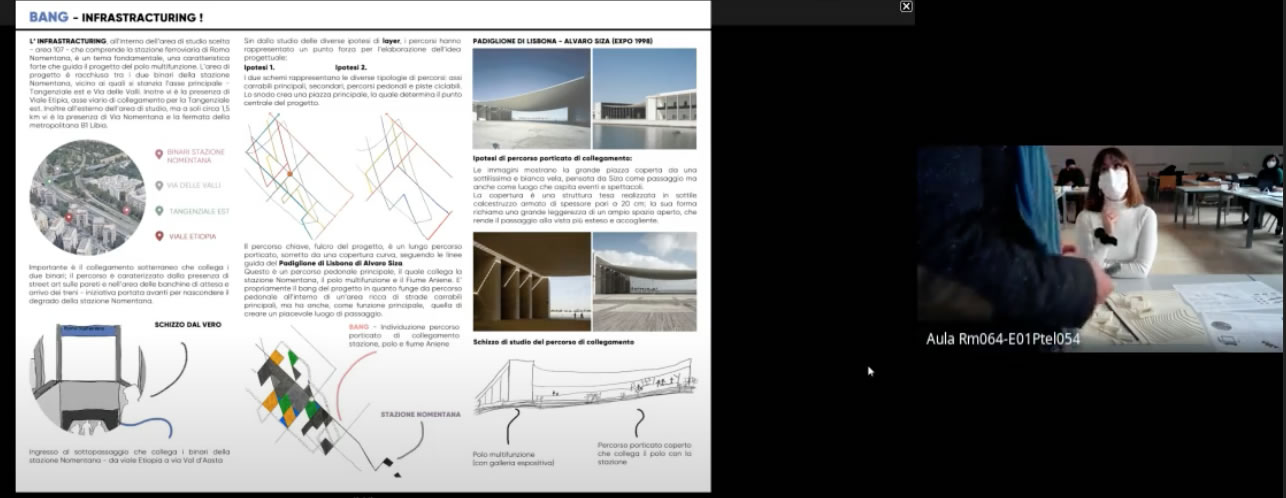The height and width of the screenshot is (498, 1286).
Task: Open the pavilion columns photo
Action: point(530,281)
